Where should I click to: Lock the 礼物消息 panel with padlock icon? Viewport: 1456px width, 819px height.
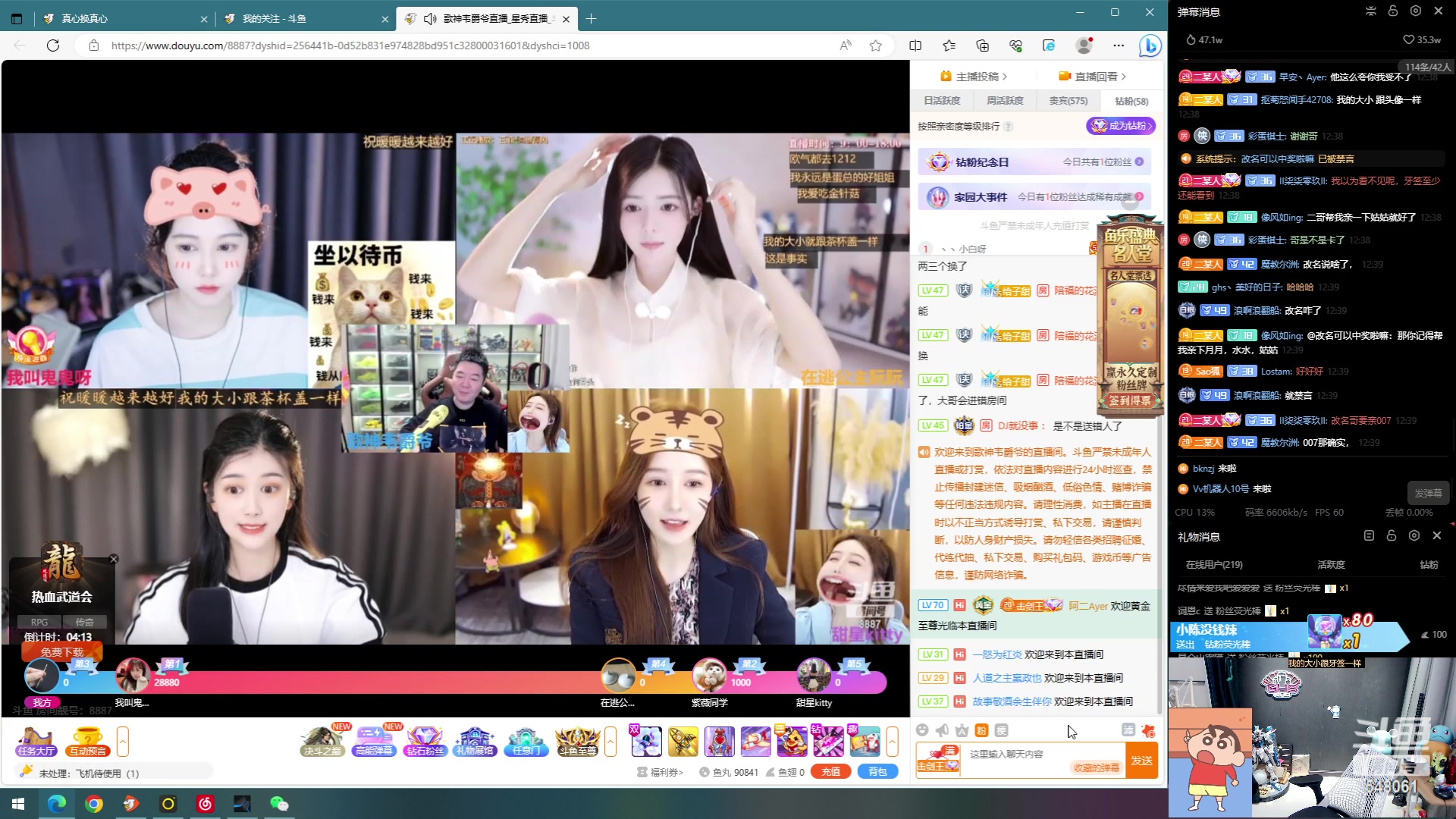pos(1392,535)
